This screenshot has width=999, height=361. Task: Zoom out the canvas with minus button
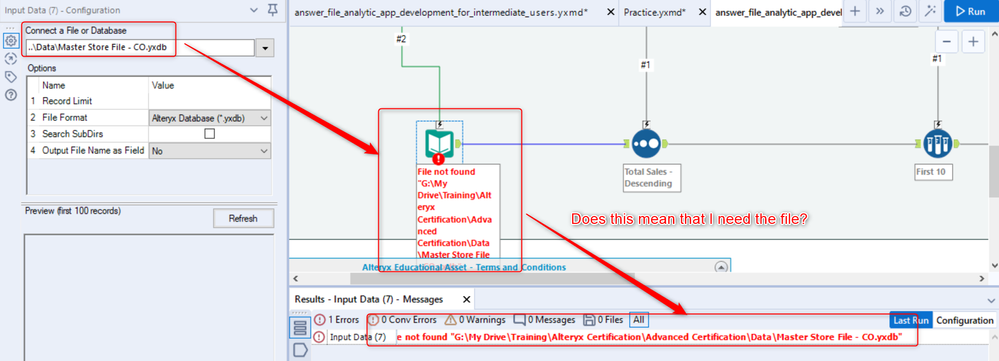click(946, 42)
